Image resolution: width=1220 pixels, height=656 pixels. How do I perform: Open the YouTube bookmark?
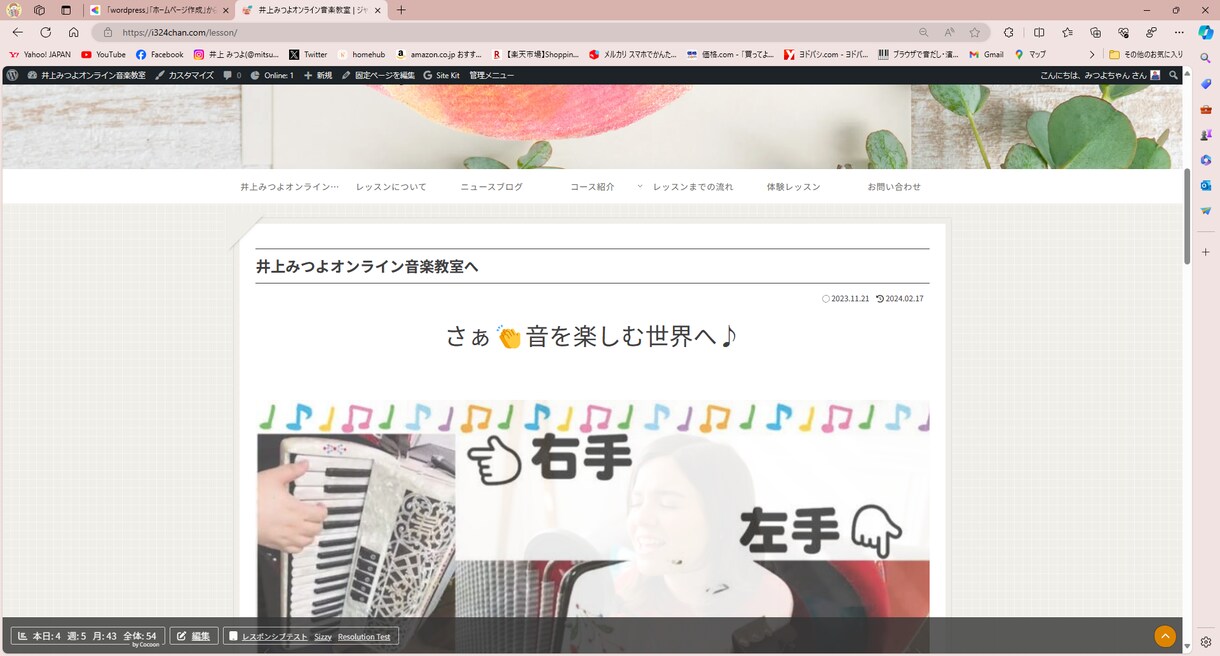[x=103, y=54]
